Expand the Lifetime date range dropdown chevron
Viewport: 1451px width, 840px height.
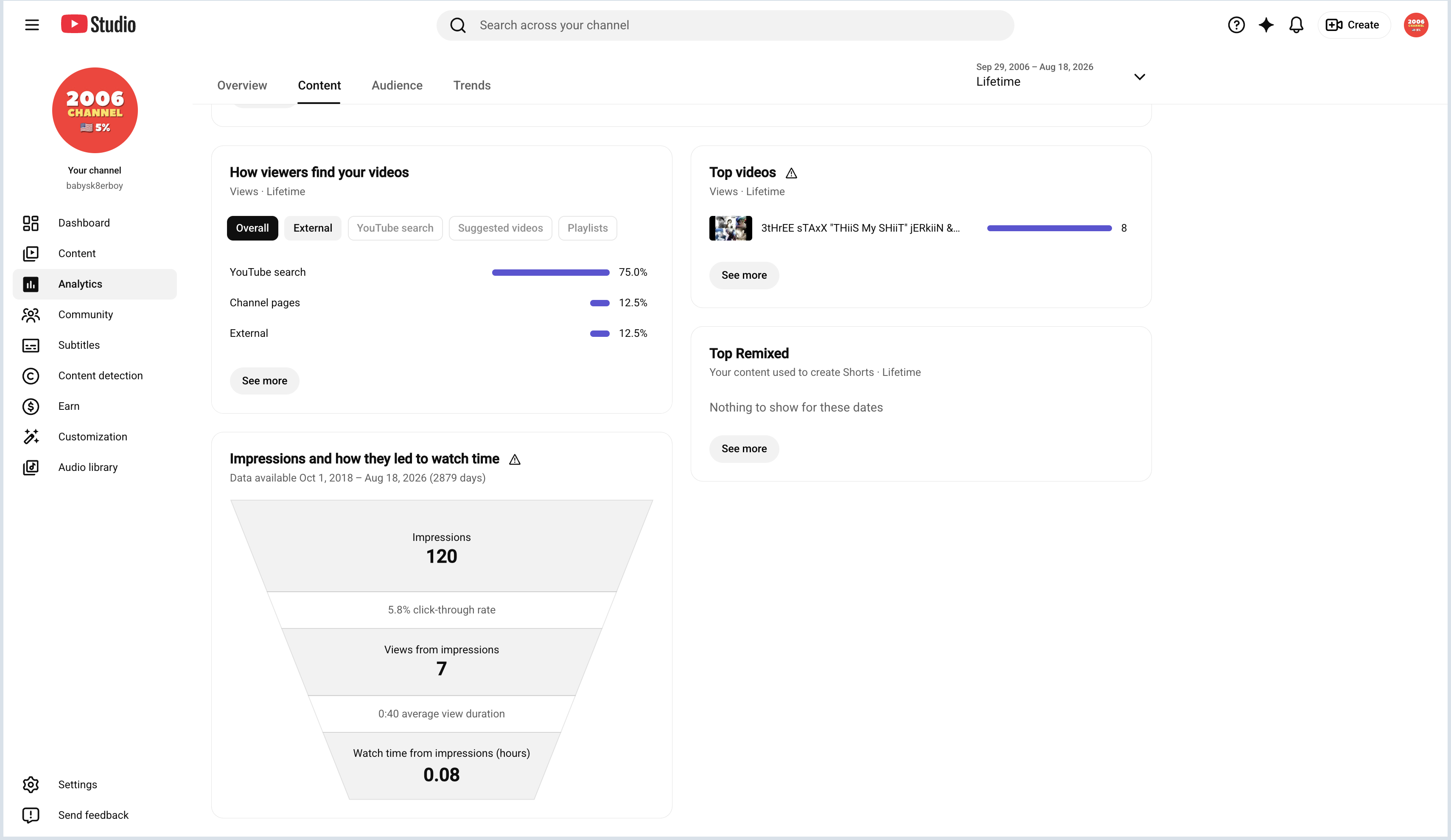[1140, 76]
